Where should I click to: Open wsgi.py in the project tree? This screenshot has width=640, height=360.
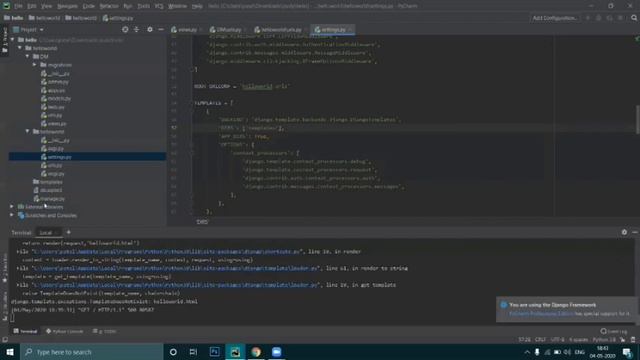pos(53,173)
